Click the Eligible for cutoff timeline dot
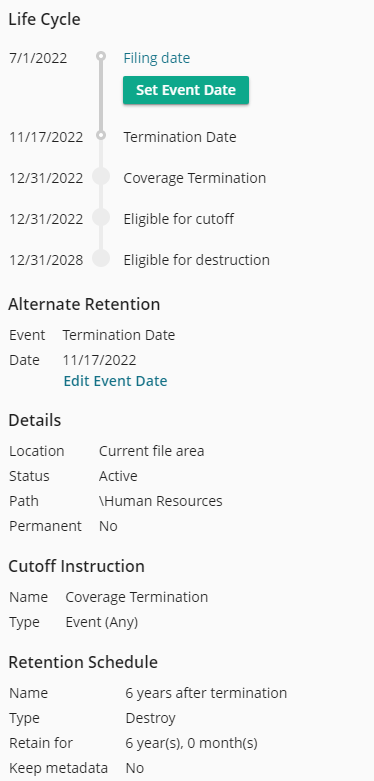 pyautogui.click(x=101, y=217)
